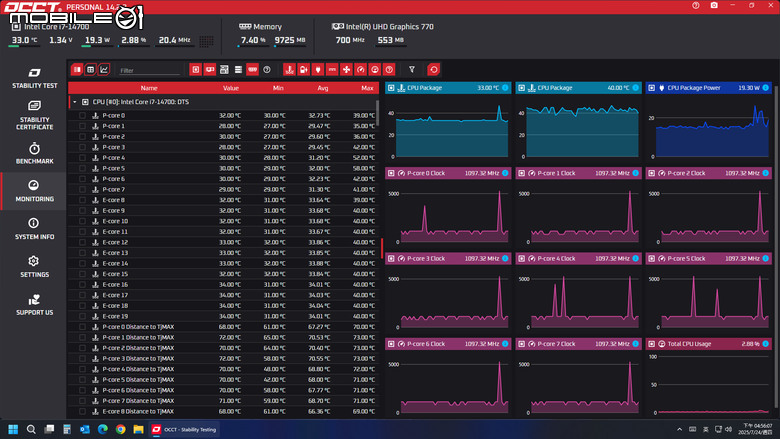Go to the Benchmark section
Screen dimensions: 780x439
[x=34, y=154]
